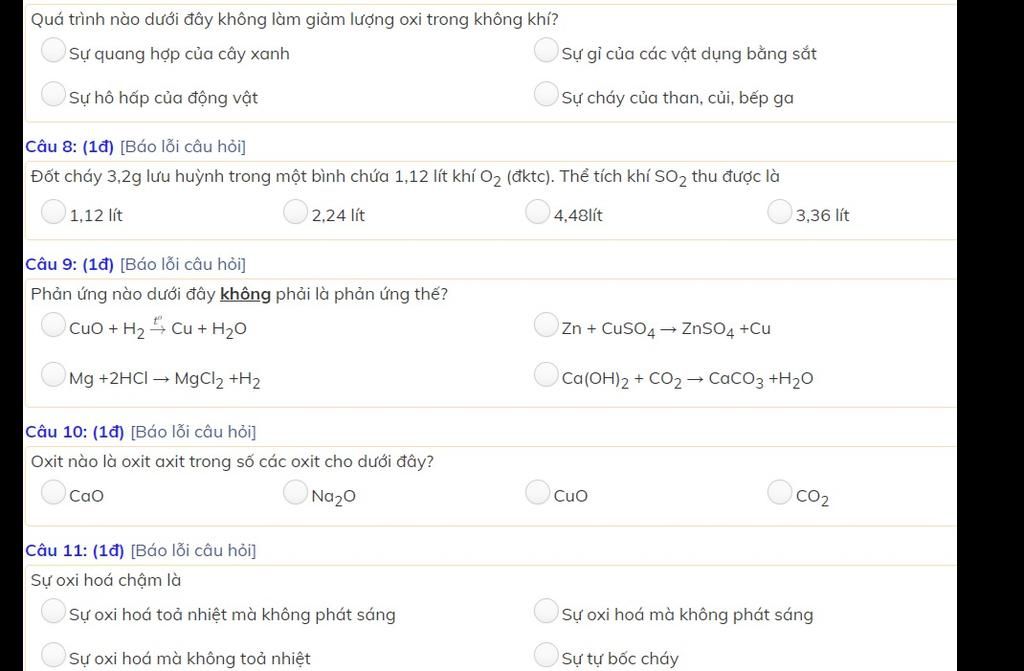
Task: Select the '2,24 lít' option
Action: (x=296, y=213)
